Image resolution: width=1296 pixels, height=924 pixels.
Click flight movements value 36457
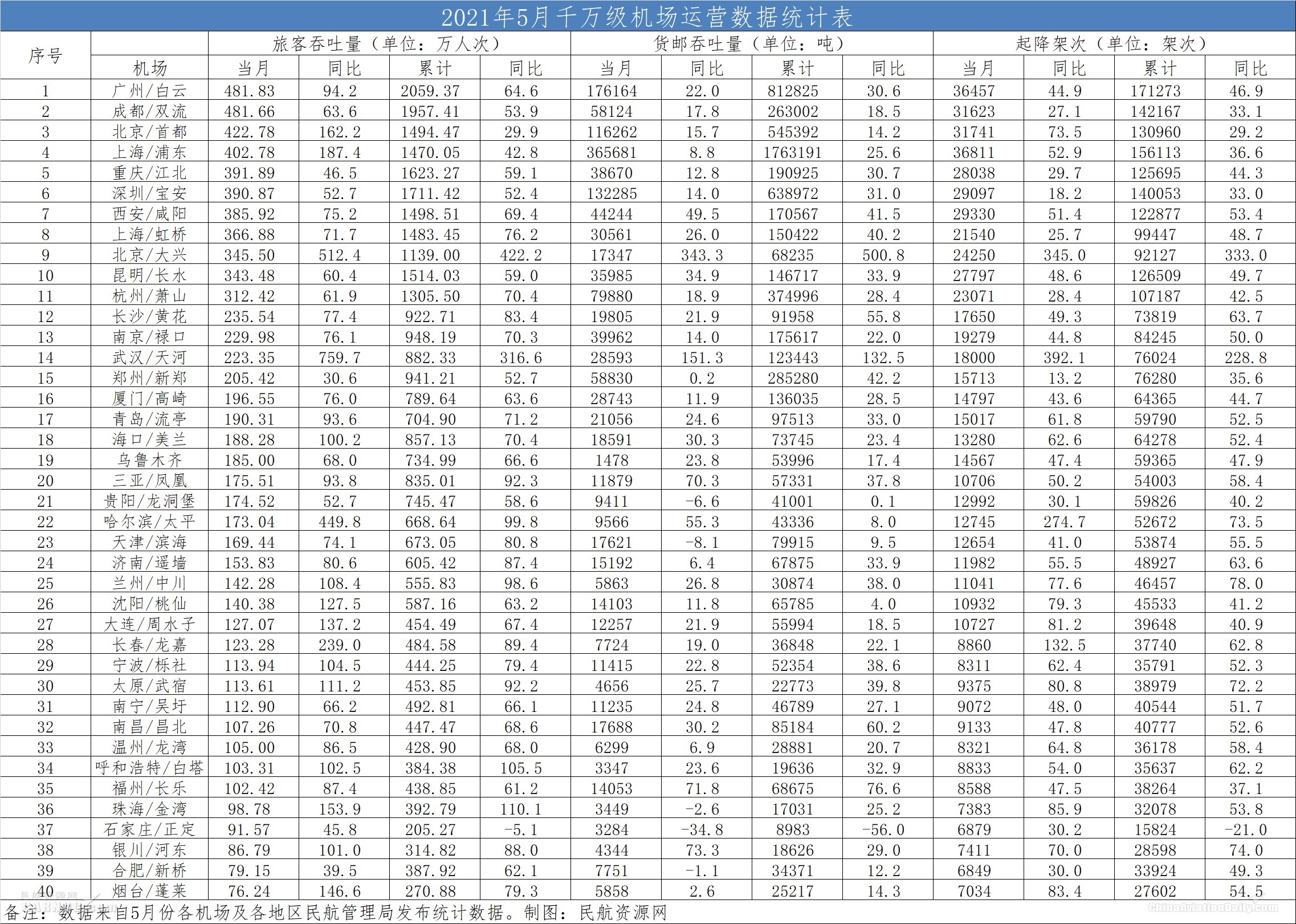pyautogui.click(x=974, y=91)
